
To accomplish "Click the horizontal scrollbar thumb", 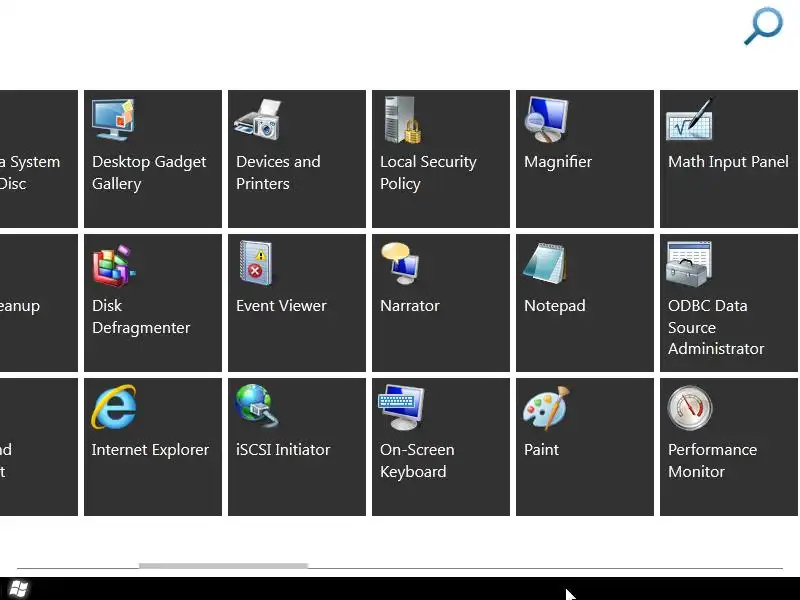I will pos(223,565).
